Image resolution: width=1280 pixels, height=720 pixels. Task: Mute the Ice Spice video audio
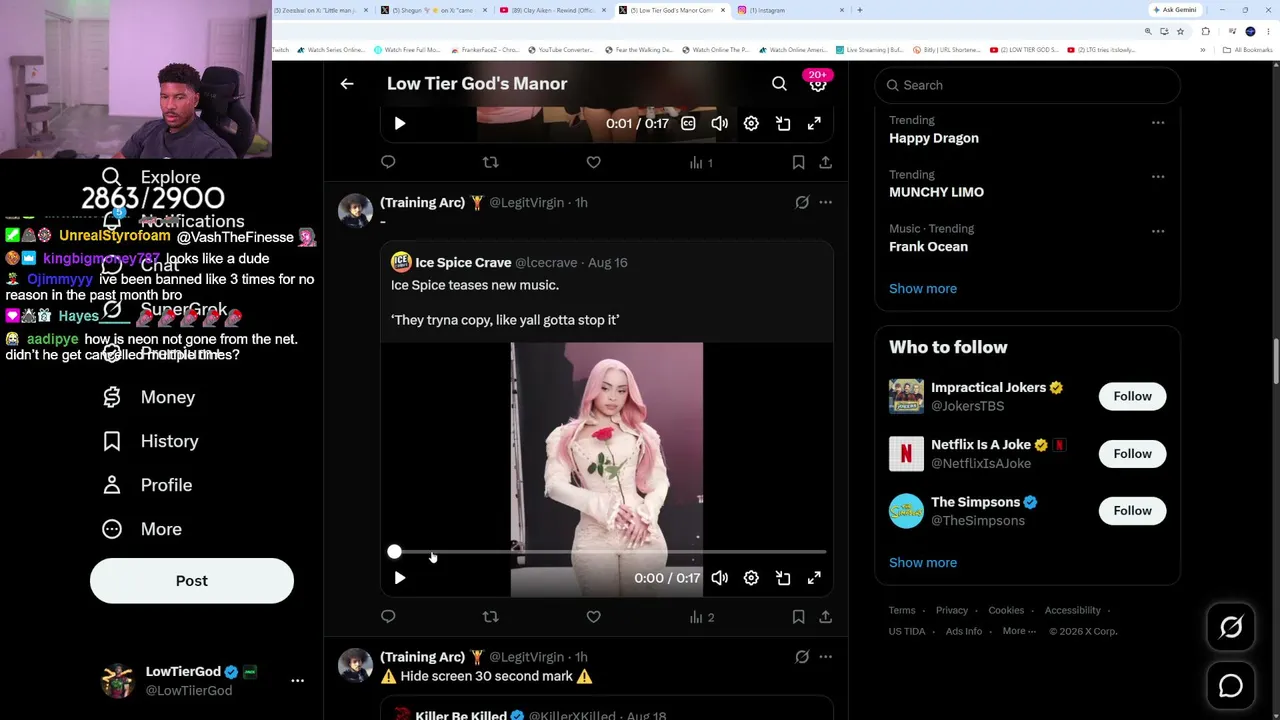point(720,578)
